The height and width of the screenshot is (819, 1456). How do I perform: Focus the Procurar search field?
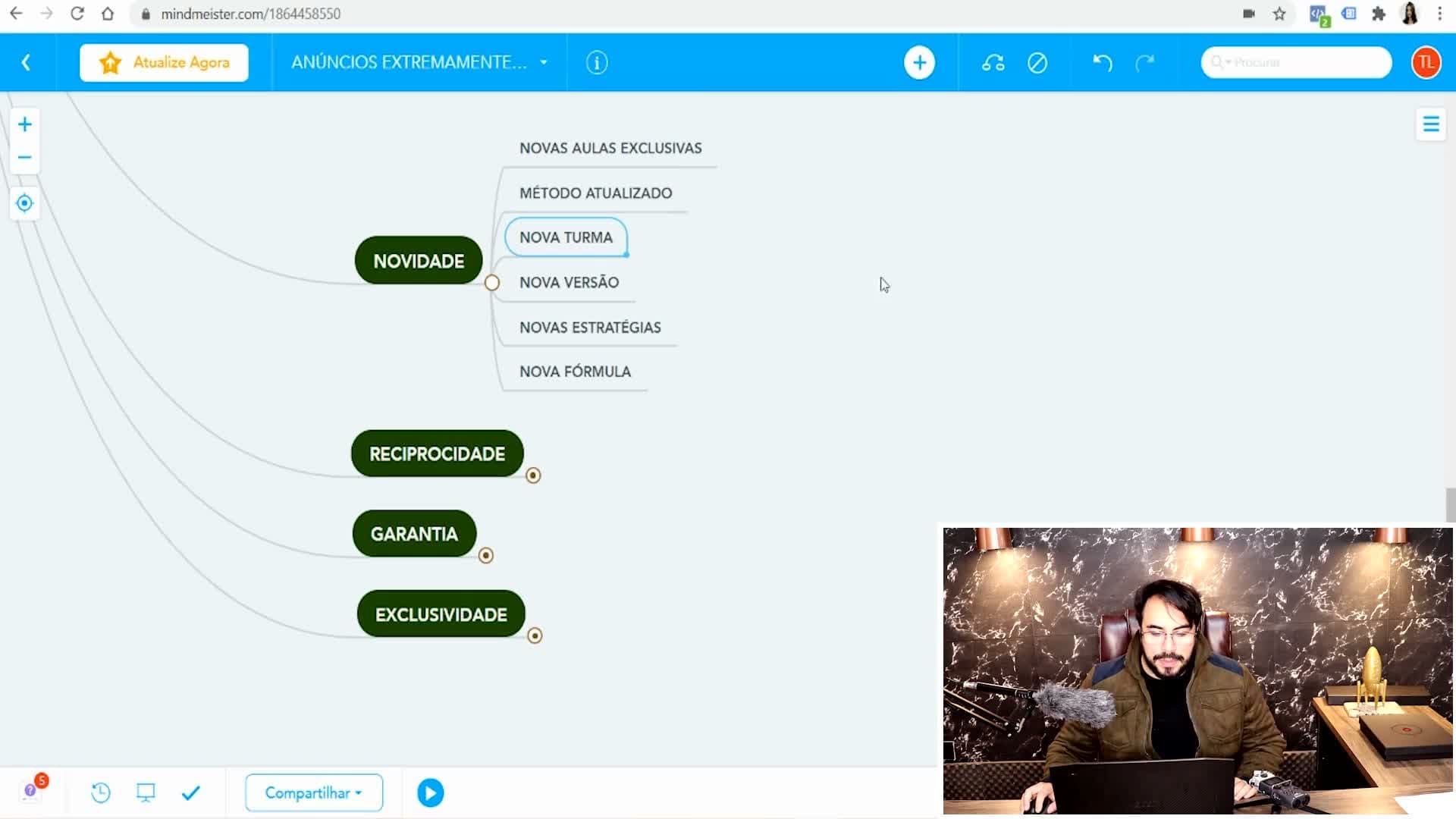[1296, 62]
